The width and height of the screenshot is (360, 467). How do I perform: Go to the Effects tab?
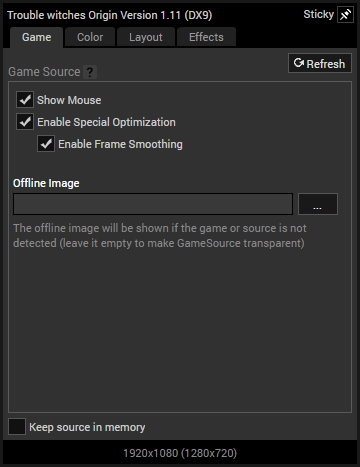(x=206, y=37)
